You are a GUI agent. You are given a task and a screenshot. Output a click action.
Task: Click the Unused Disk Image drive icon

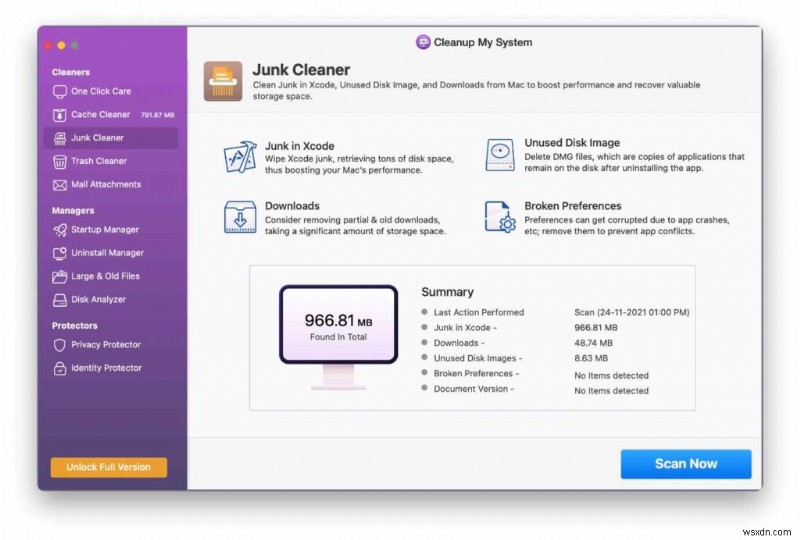(x=500, y=155)
